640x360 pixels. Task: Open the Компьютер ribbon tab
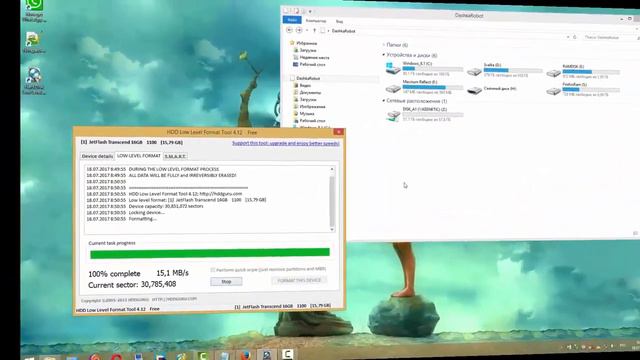[316, 21]
